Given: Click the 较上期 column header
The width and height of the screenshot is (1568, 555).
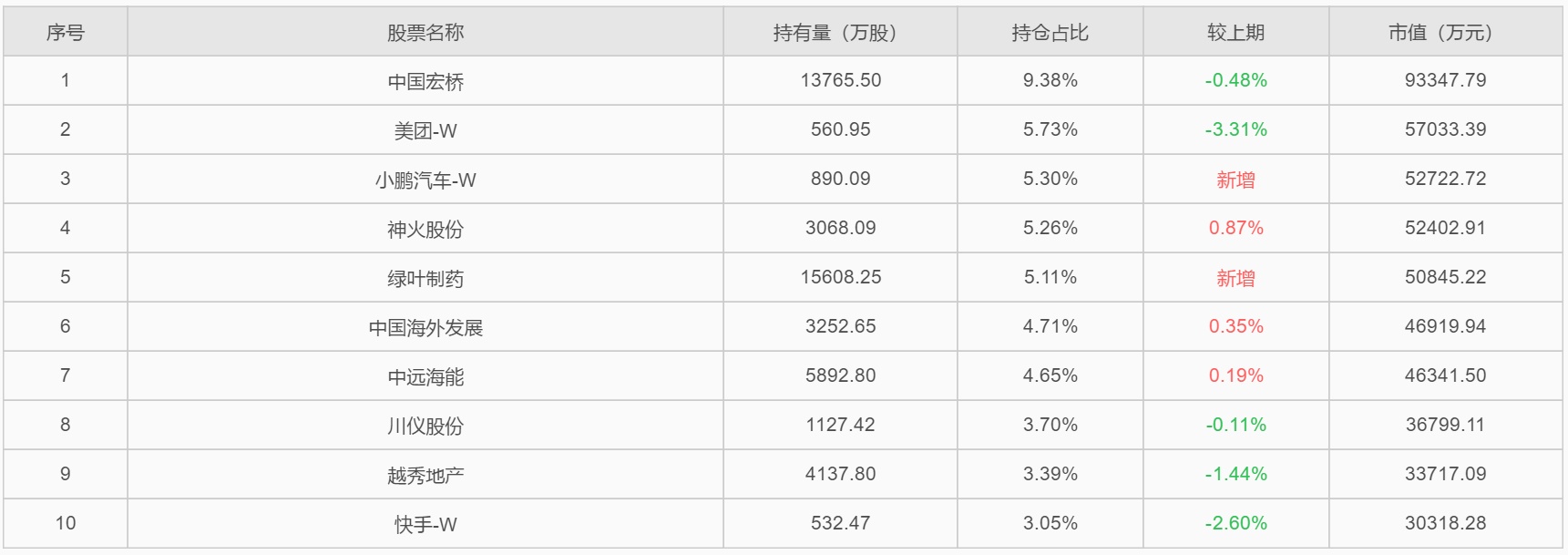Looking at the screenshot, I should tap(1235, 33).
